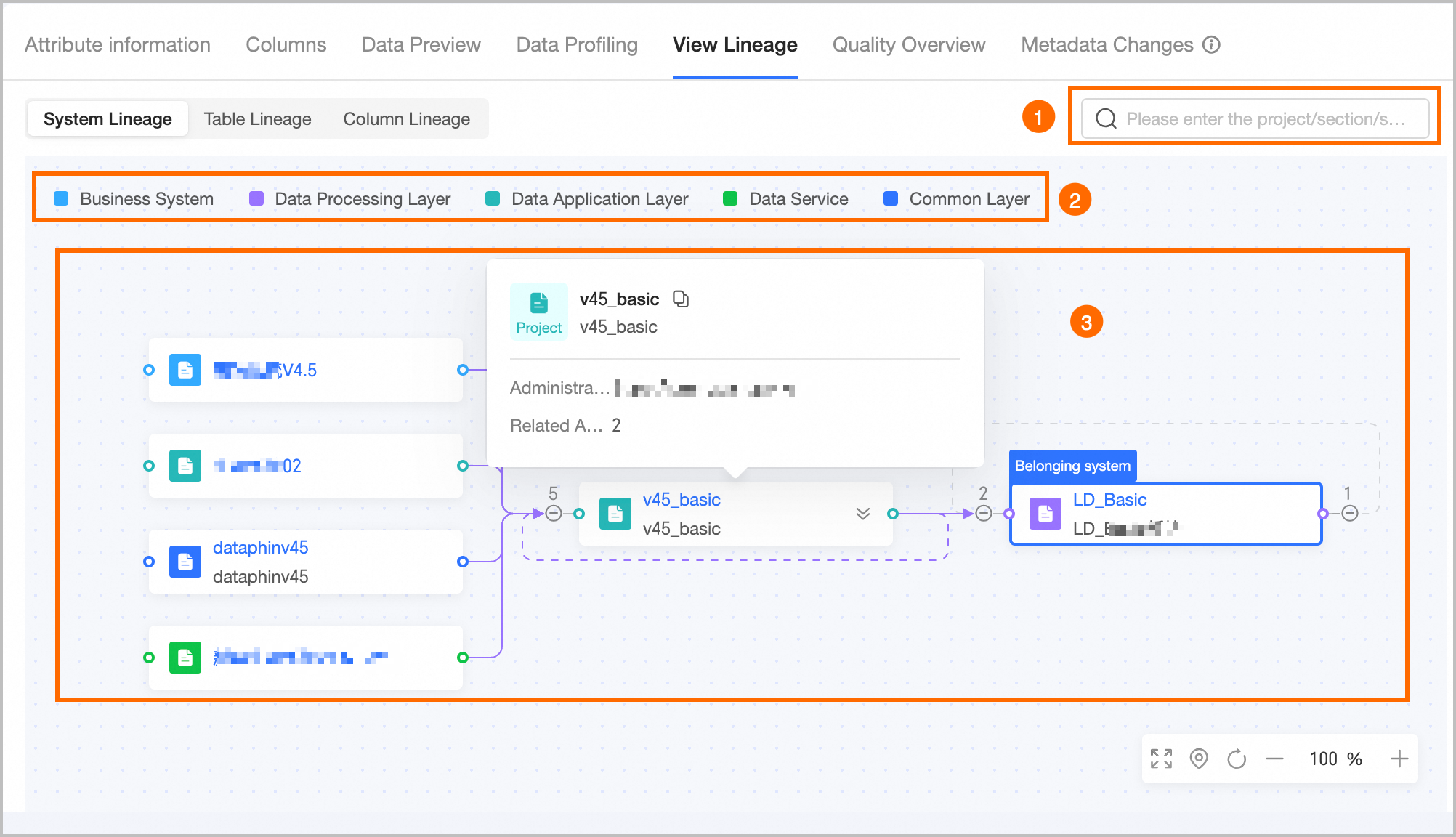Collapse the 2-count connector before LD_Basic
Viewport: 1456px width, 837px height.
984,514
